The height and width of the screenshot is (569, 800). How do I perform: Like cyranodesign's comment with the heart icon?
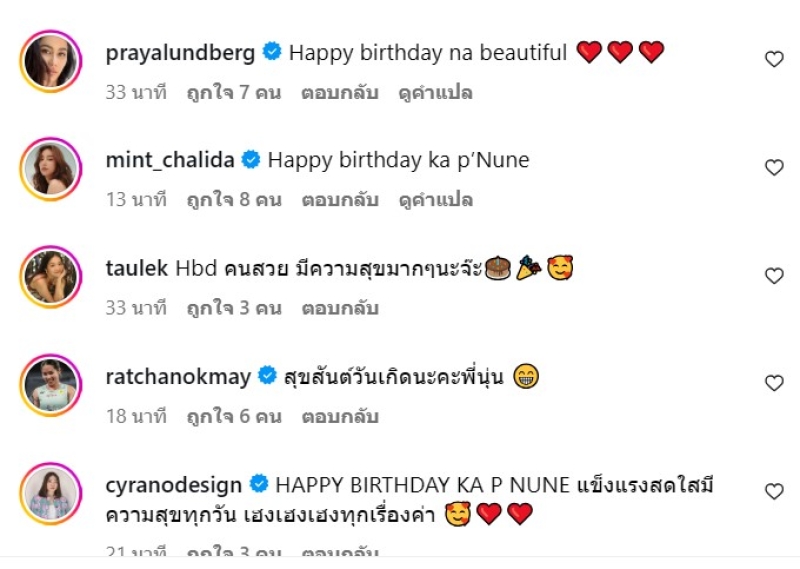click(774, 491)
